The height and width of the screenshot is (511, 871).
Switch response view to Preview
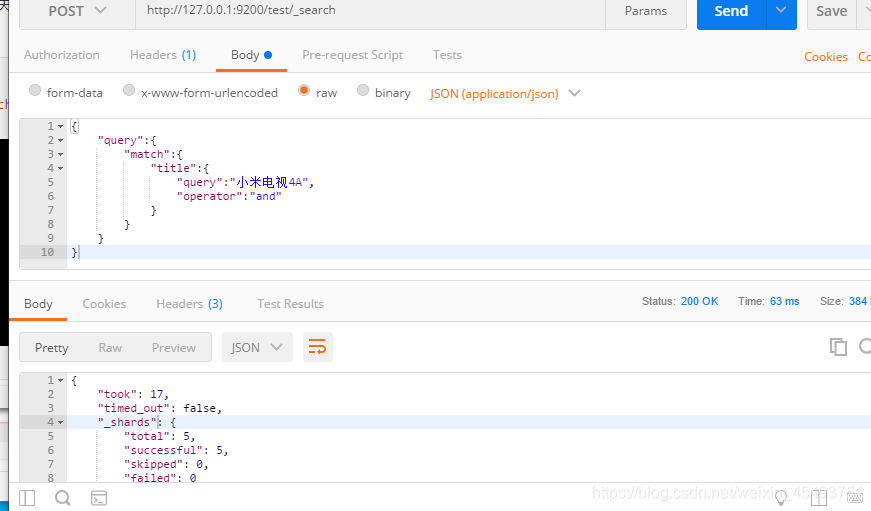point(174,348)
